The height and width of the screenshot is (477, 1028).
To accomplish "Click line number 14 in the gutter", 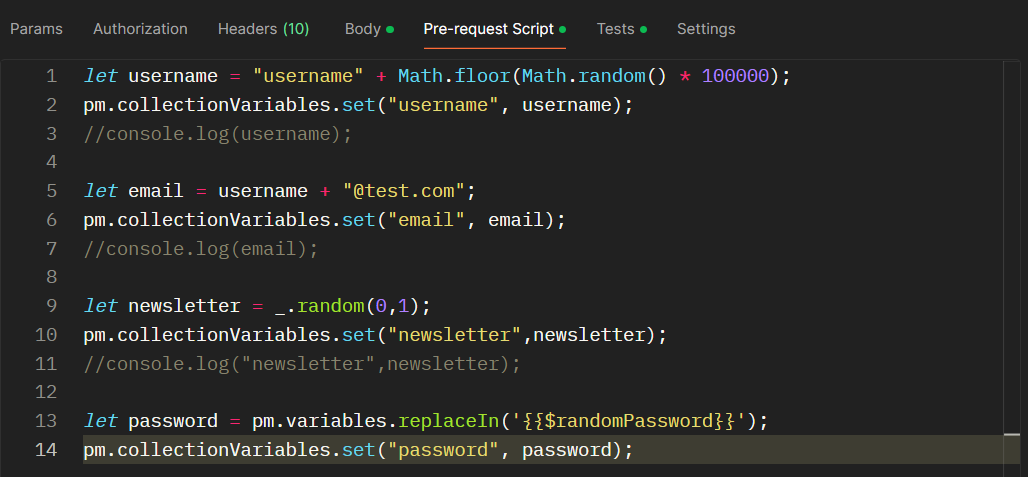I will [46, 450].
